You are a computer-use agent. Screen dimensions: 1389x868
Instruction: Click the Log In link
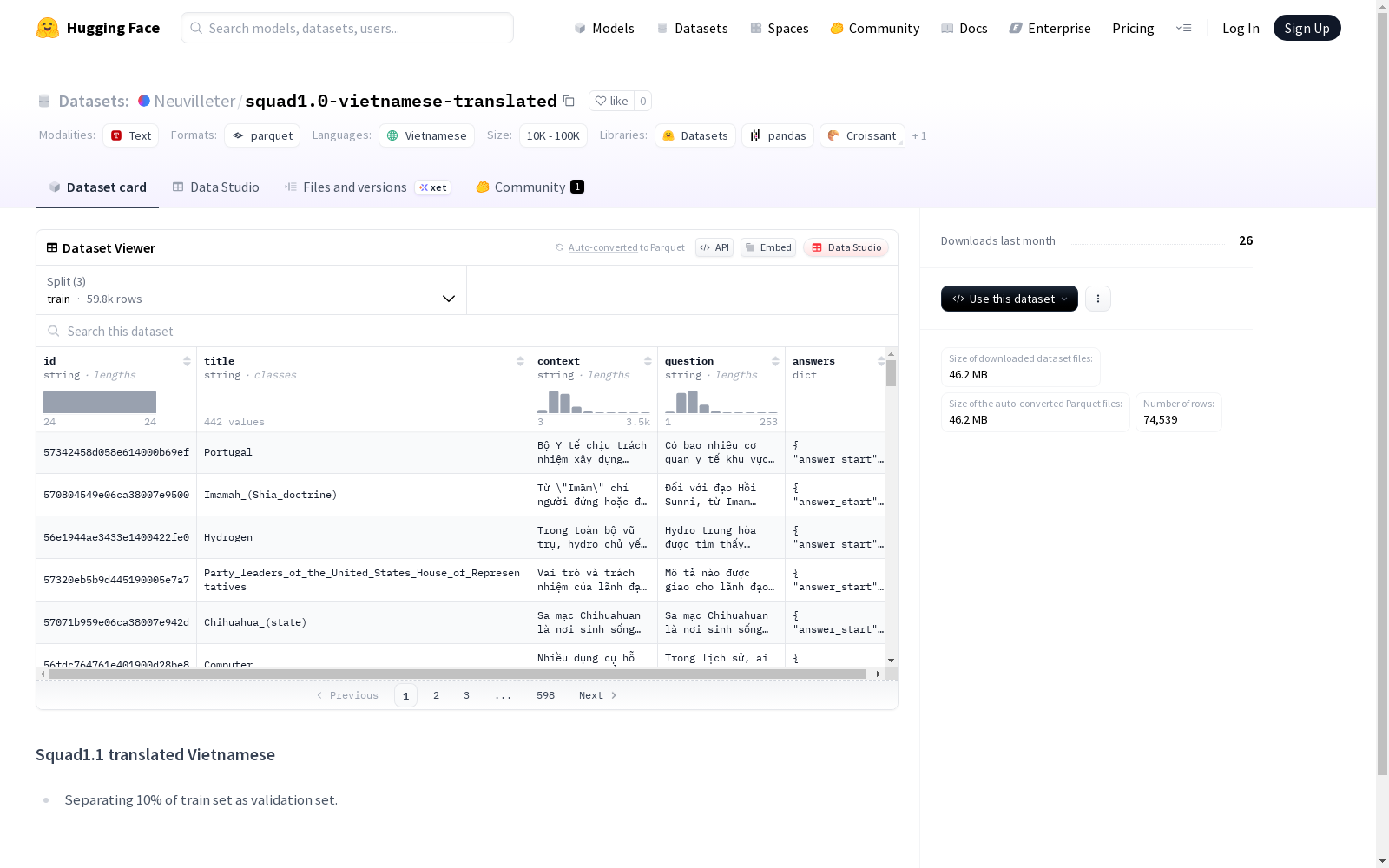click(x=1241, y=28)
